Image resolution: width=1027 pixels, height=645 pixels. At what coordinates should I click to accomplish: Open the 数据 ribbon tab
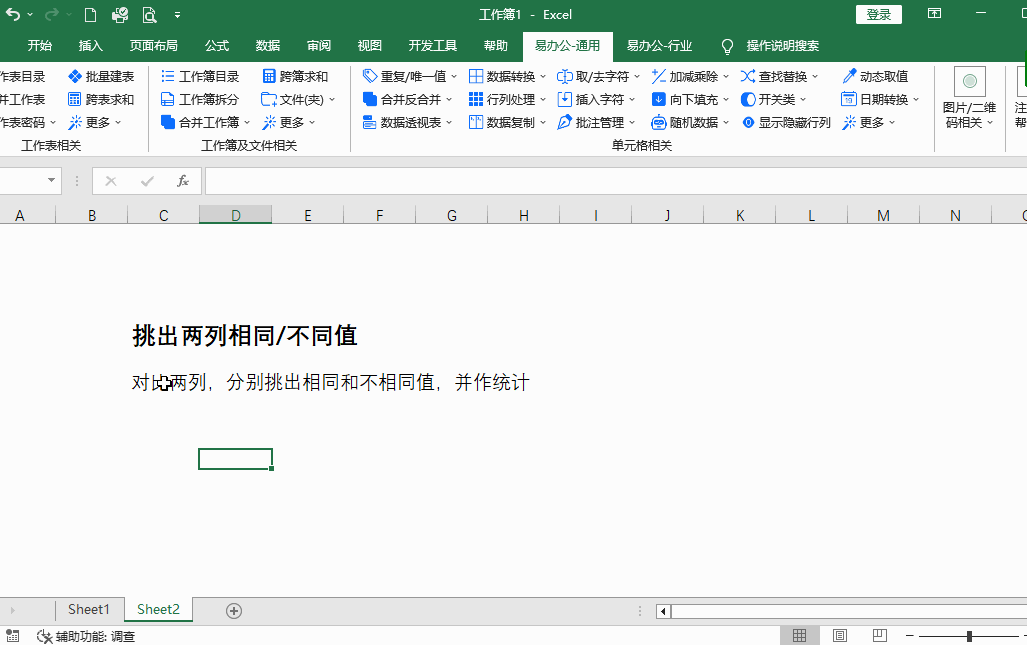268,46
